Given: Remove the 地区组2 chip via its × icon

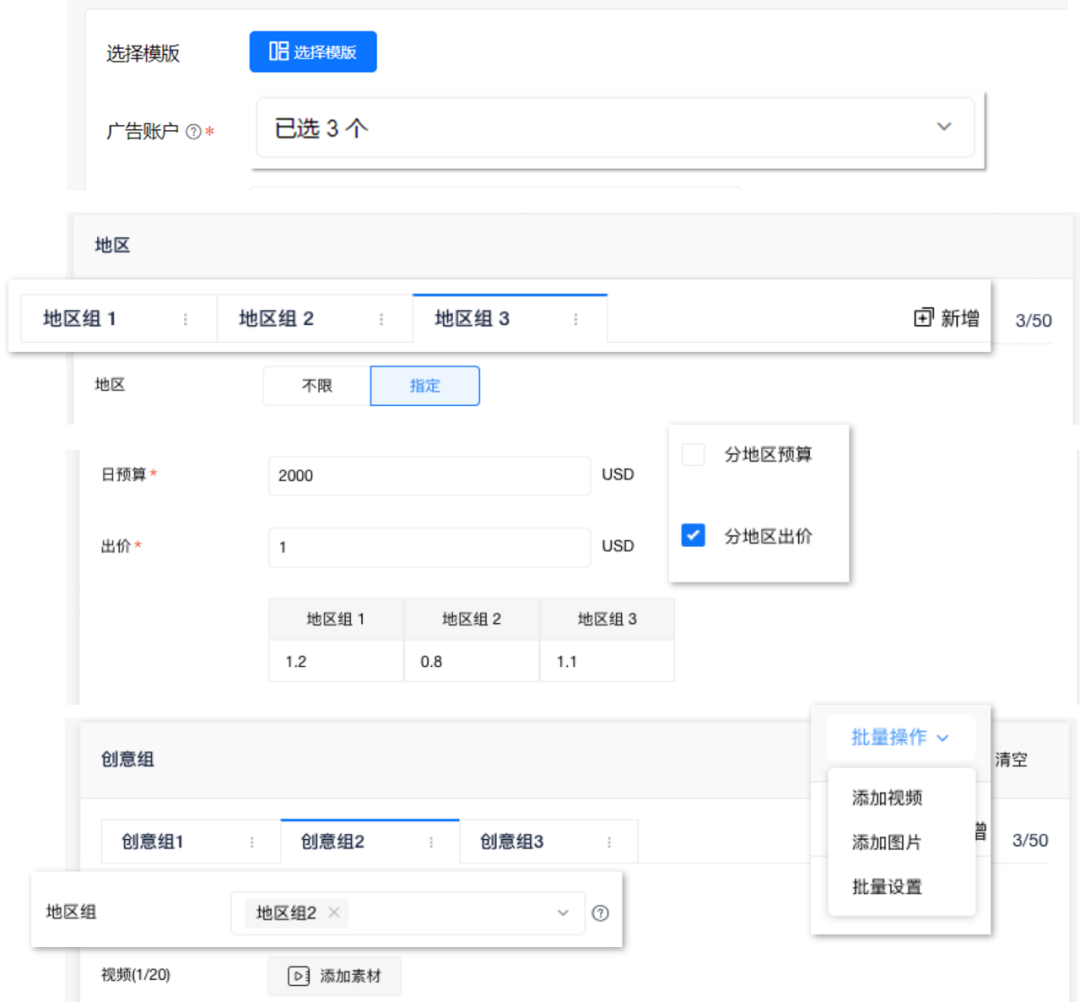Looking at the screenshot, I should [334, 912].
